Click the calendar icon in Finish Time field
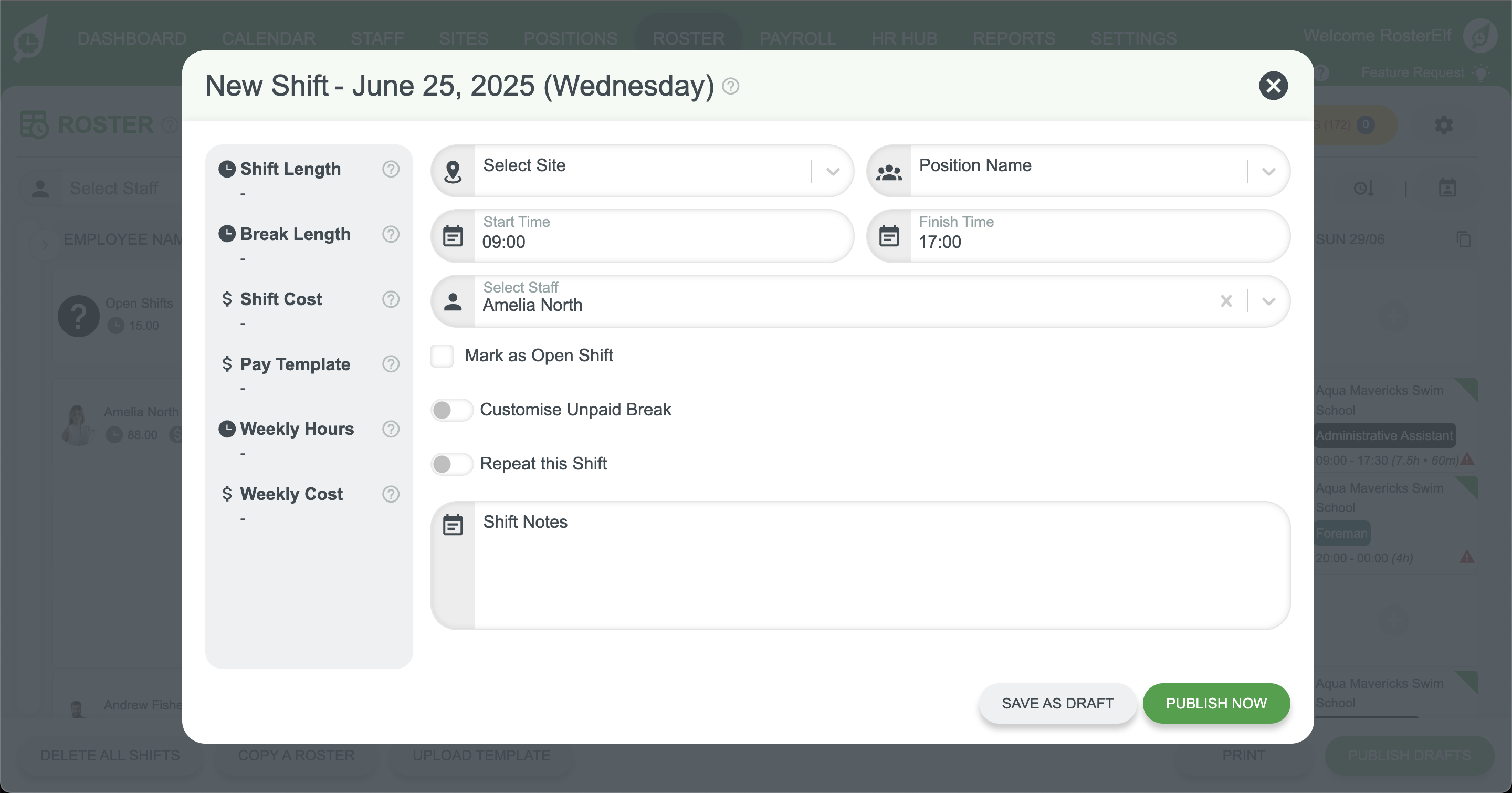The height and width of the screenshot is (793, 1512). tap(889, 236)
